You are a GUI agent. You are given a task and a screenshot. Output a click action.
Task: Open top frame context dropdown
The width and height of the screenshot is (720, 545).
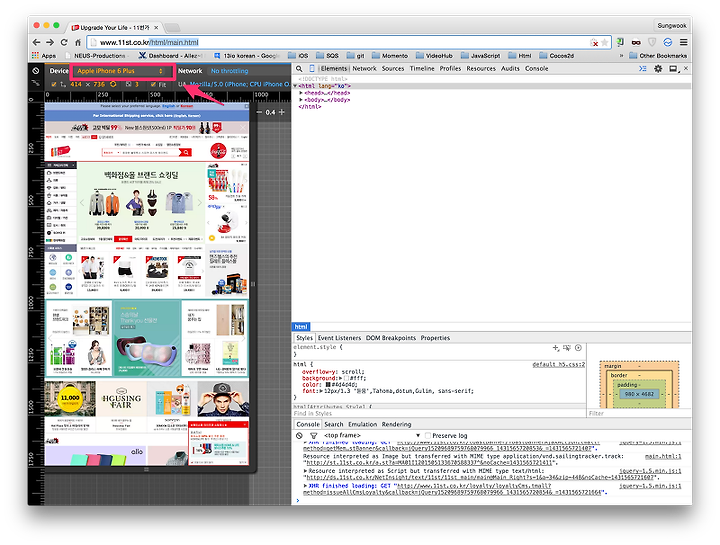[372, 435]
